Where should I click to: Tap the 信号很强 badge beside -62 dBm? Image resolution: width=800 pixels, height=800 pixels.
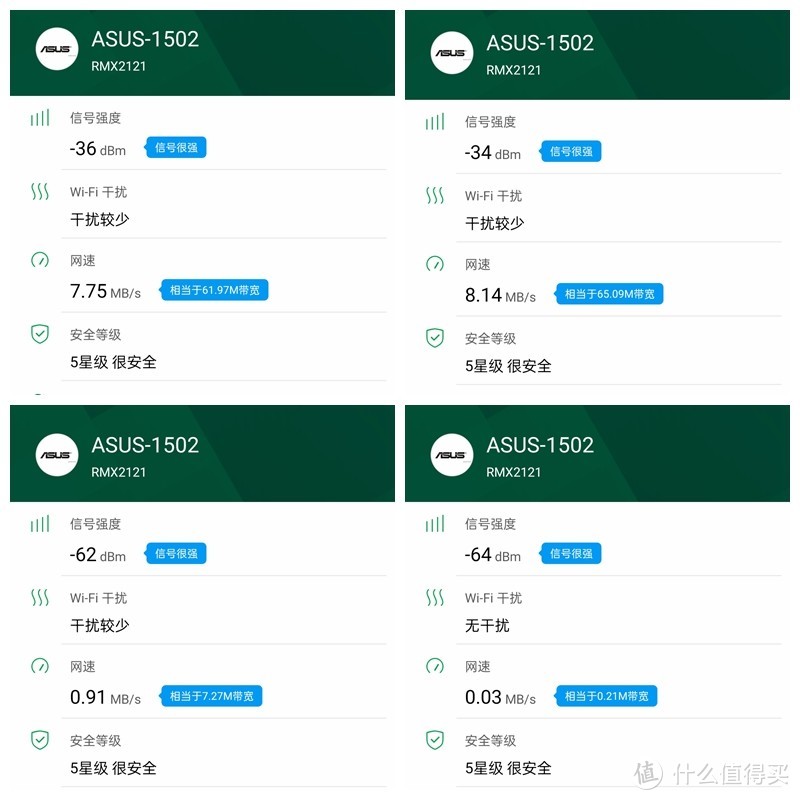174,553
